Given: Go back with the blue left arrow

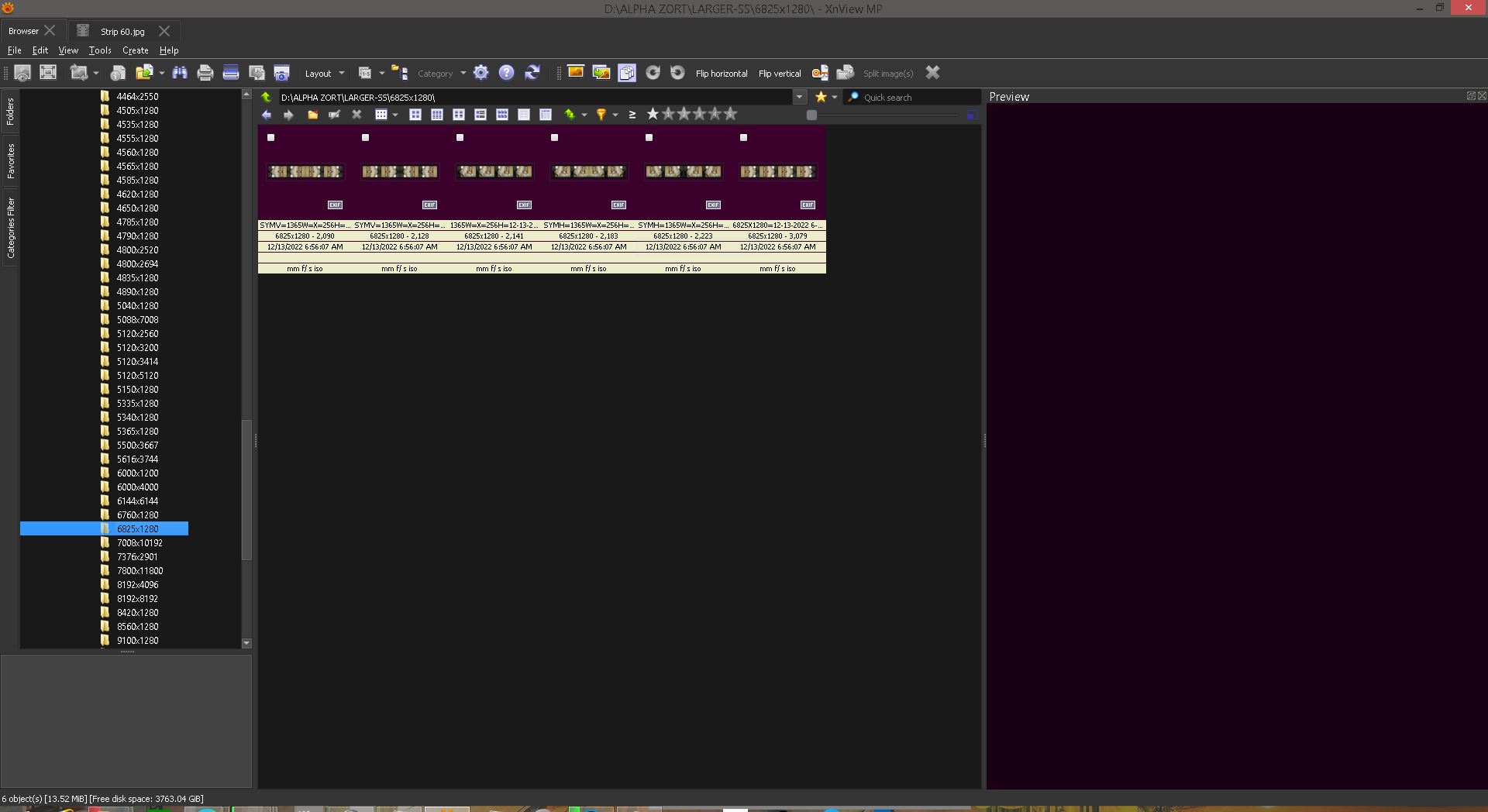Looking at the screenshot, I should (x=267, y=115).
